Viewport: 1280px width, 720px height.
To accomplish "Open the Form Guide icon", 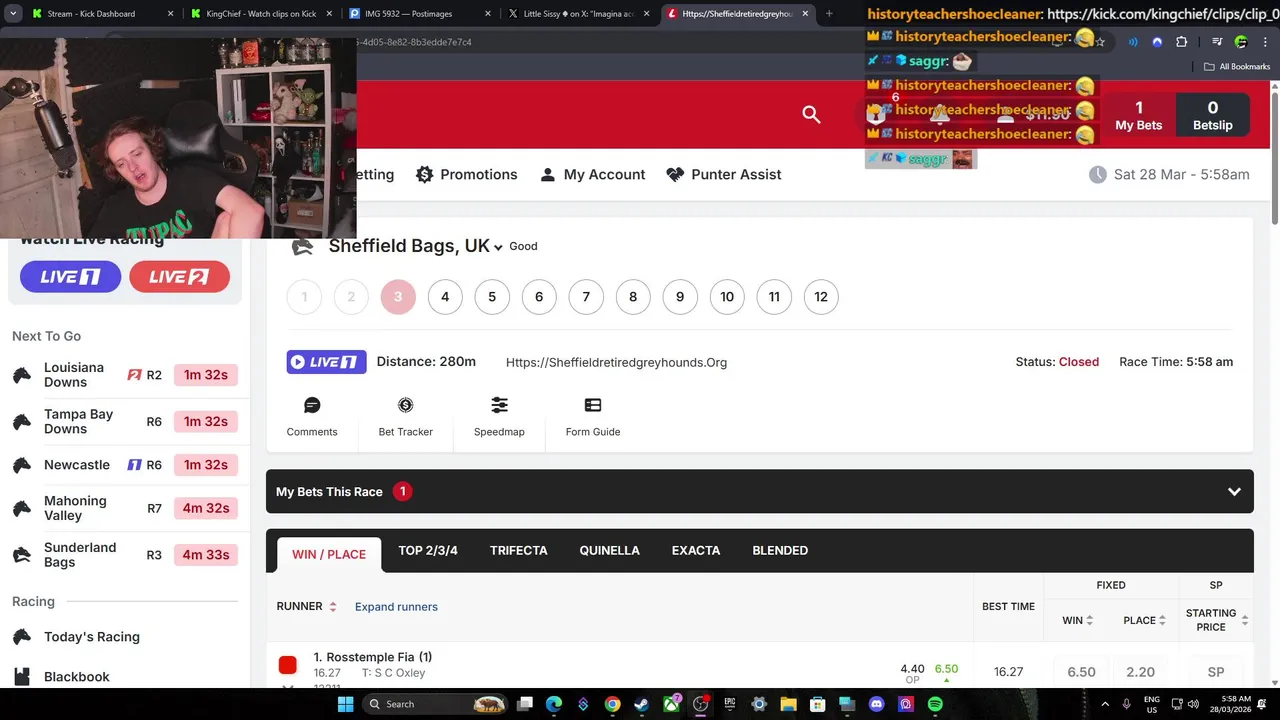I will (593, 405).
